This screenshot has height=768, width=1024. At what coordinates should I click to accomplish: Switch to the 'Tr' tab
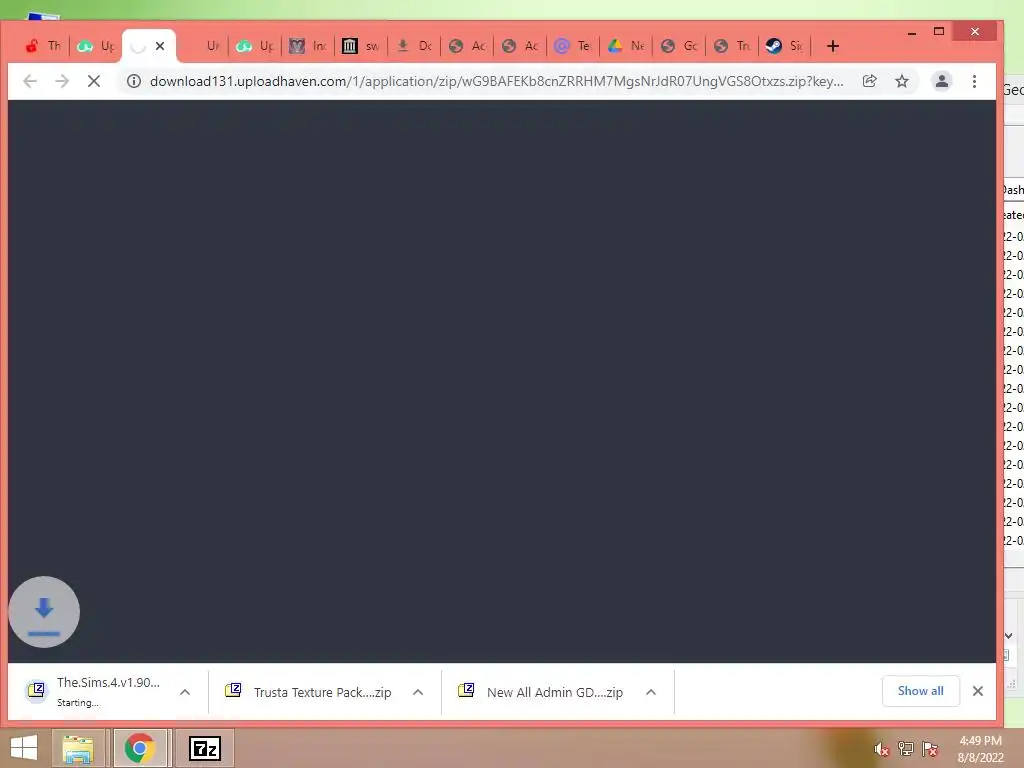pyautogui.click(x=731, y=46)
